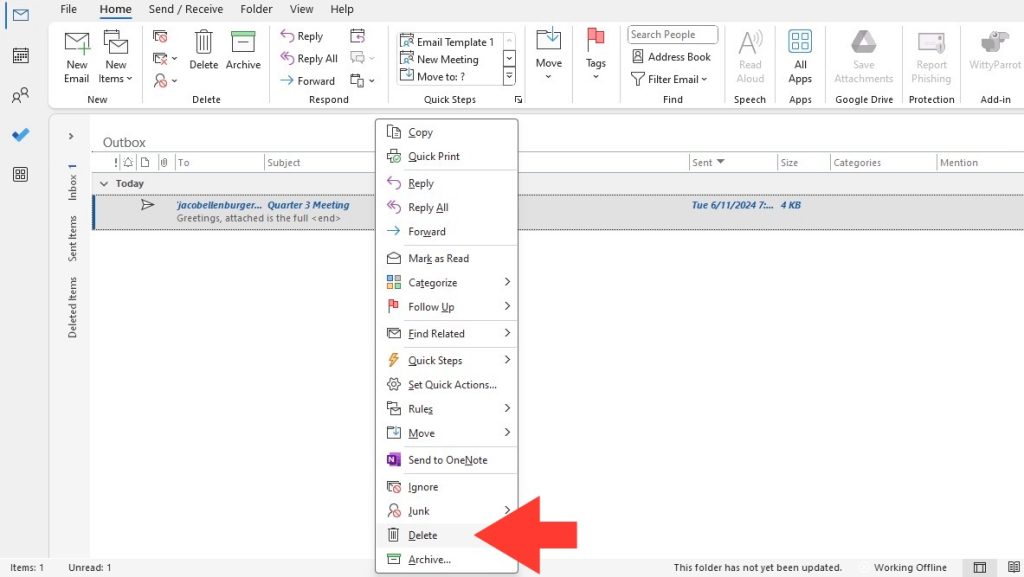Open the WittyParrot add-in
The width and height of the screenshot is (1024, 577).
(994, 50)
